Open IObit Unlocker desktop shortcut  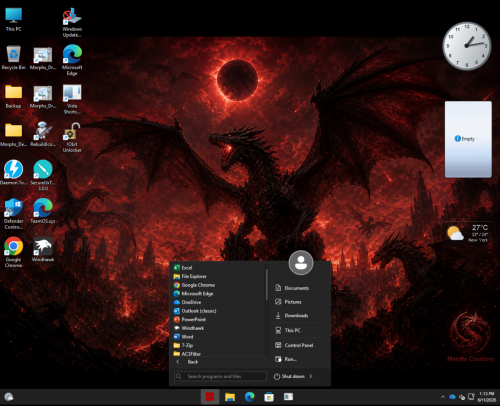72,137
